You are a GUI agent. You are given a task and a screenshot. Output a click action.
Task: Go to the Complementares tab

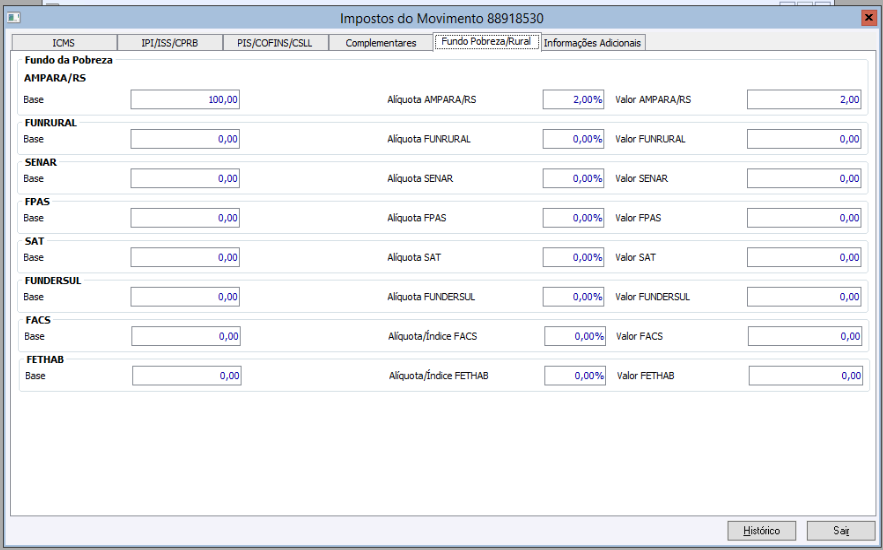tap(381, 43)
